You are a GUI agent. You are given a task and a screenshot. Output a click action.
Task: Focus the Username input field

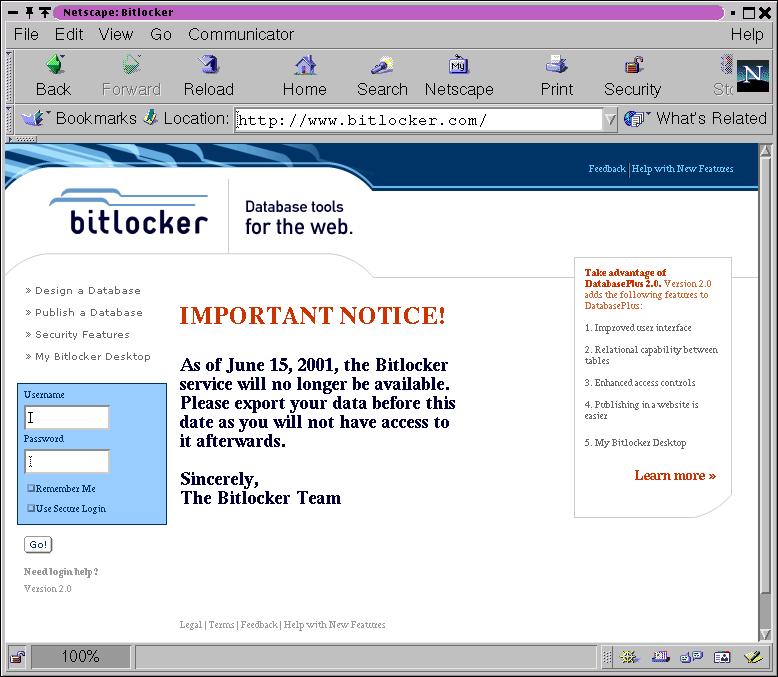coord(67,417)
